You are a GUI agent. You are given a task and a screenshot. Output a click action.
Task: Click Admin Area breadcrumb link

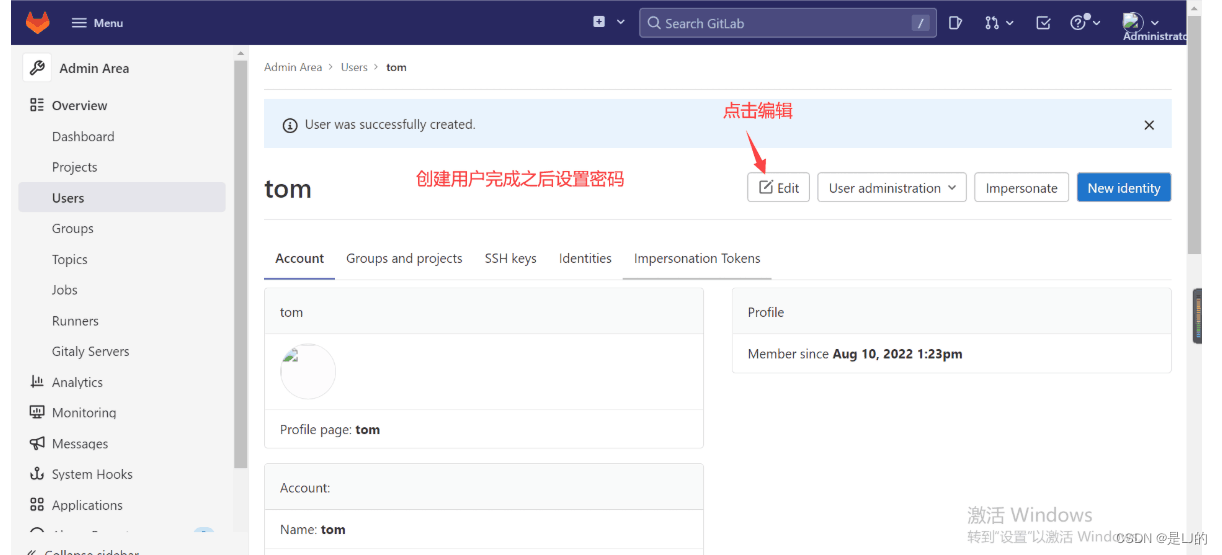(x=293, y=67)
